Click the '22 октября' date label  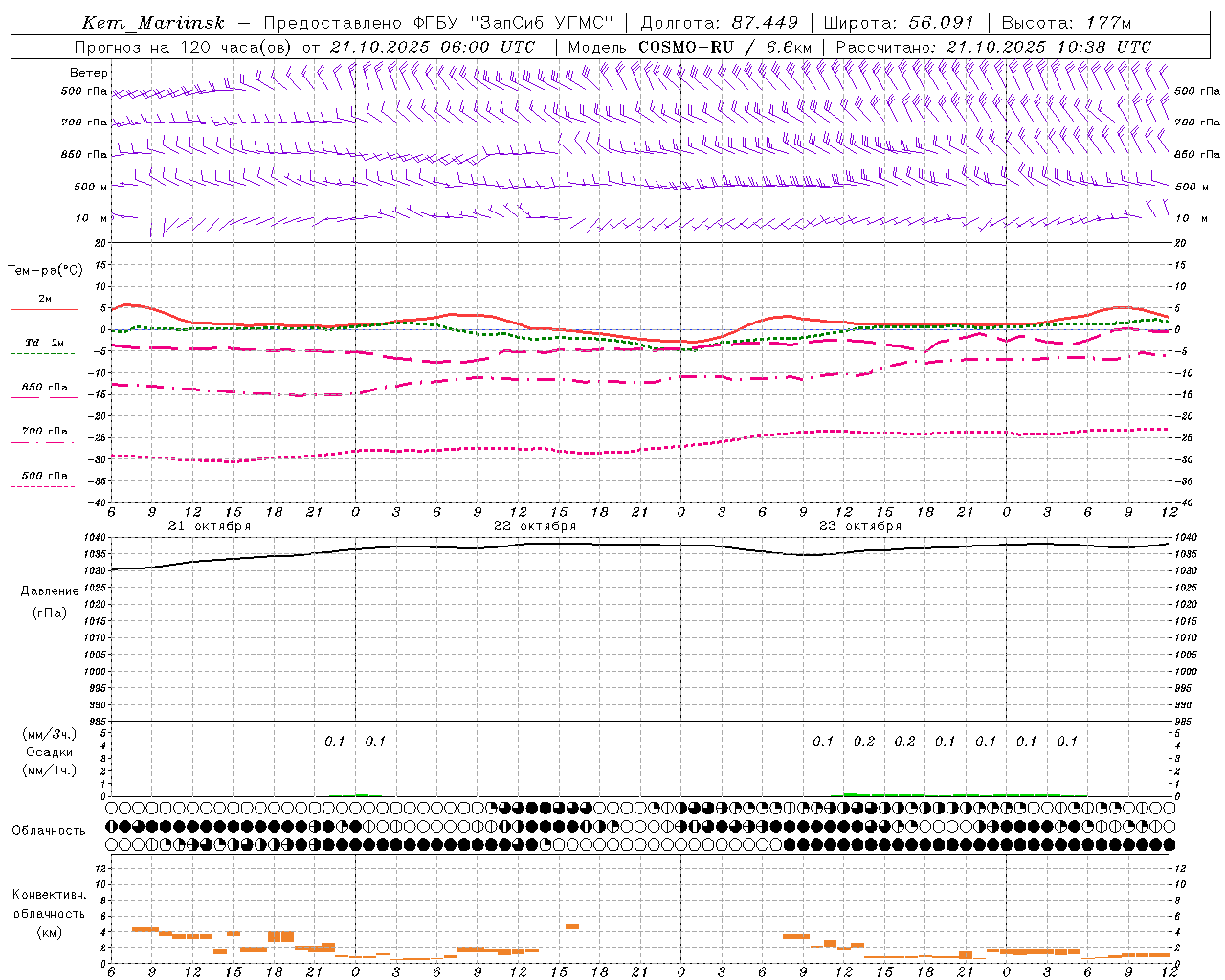coord(535,526)
